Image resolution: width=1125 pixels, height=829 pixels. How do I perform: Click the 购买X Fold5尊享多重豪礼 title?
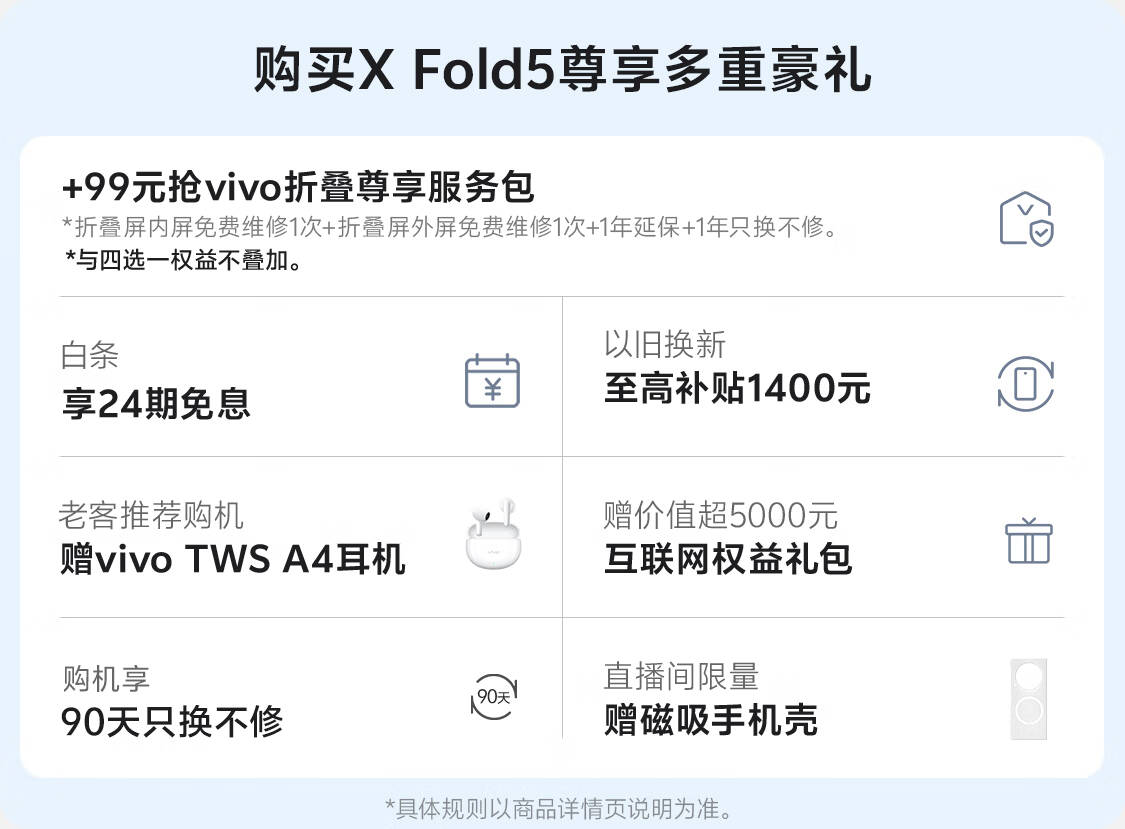562,70
